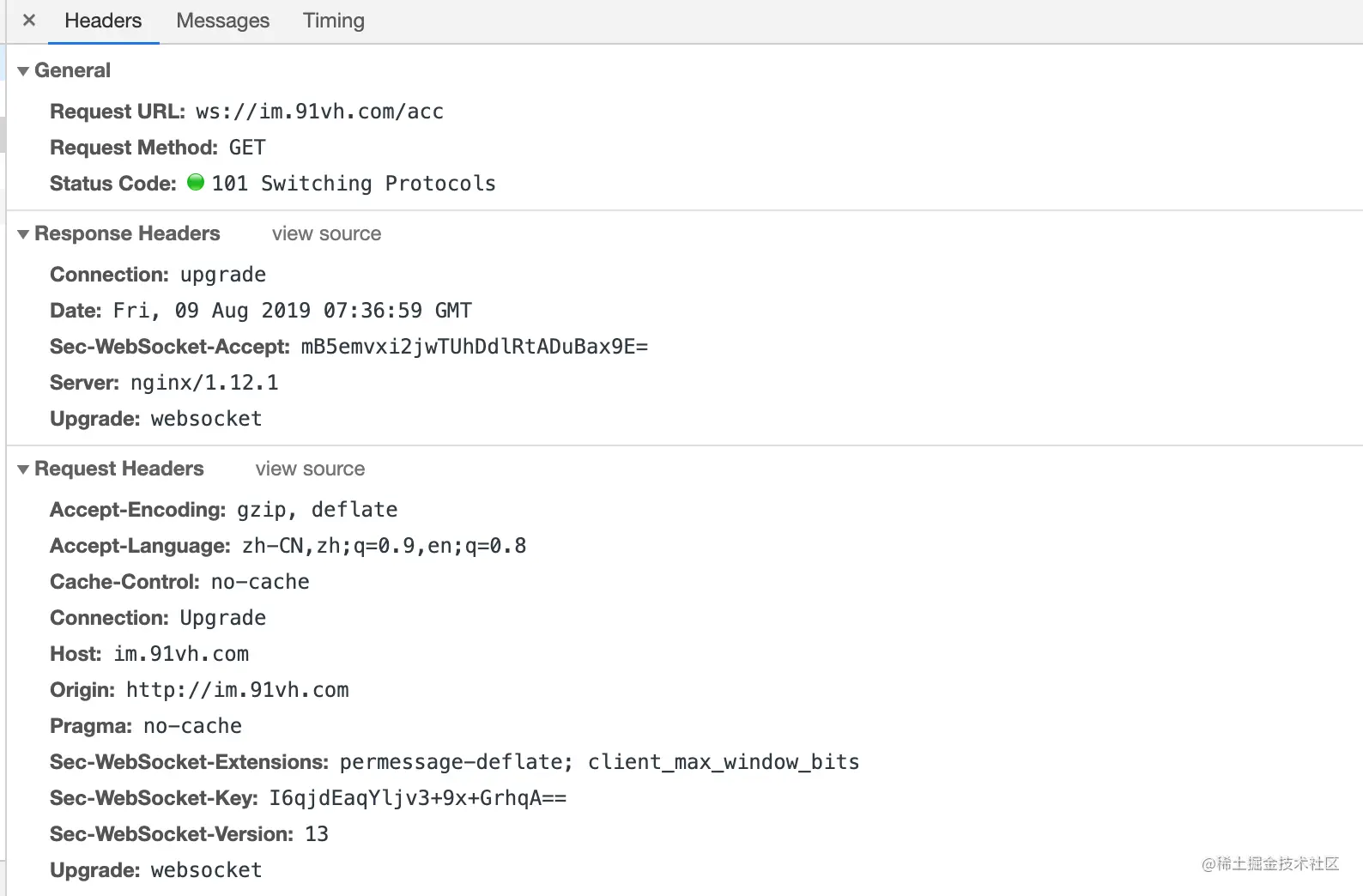This screenshot has height=896, width=1363.
Task: Select the Host im.91vh.com value
Action: (x=181, y=654)
